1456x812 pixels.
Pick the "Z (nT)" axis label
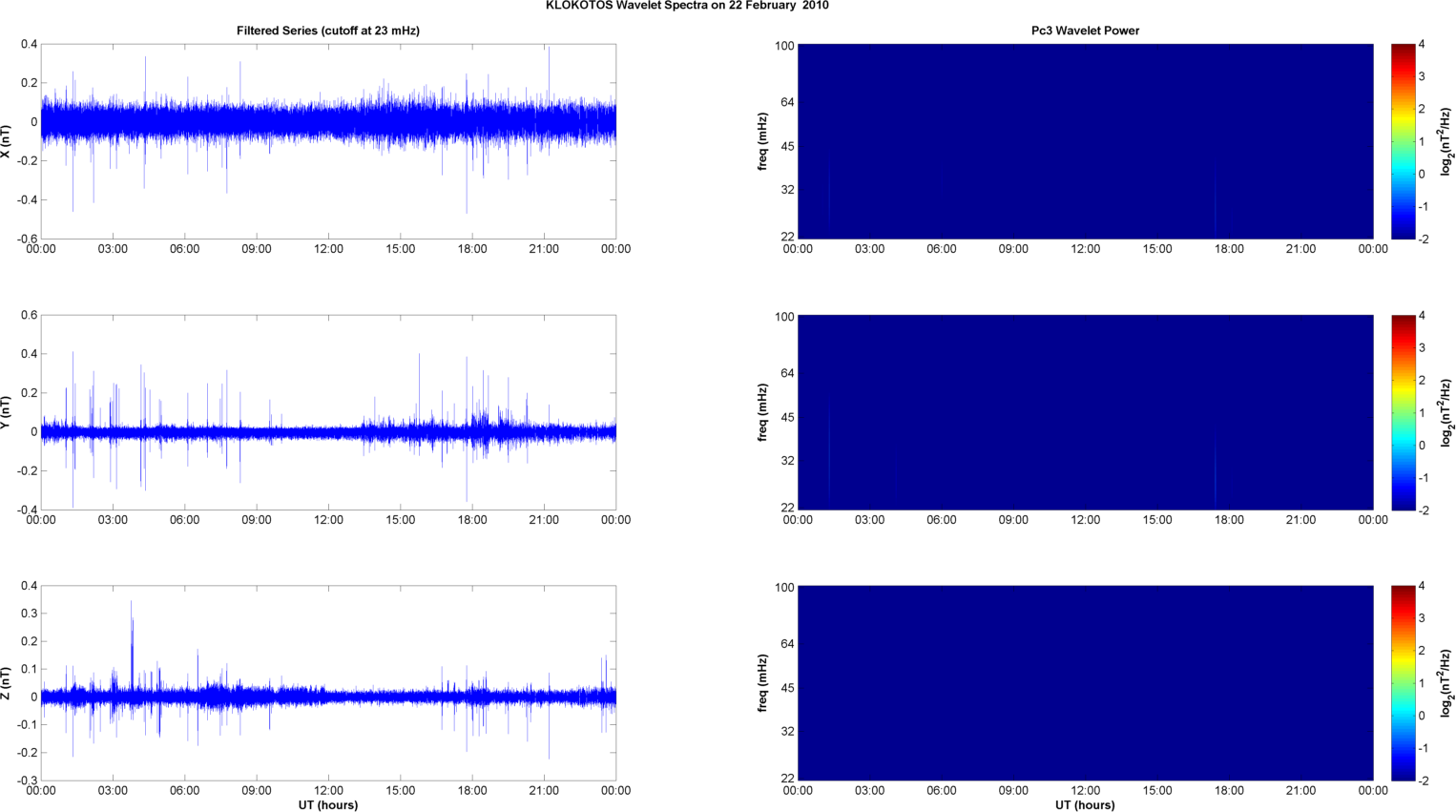7,683
